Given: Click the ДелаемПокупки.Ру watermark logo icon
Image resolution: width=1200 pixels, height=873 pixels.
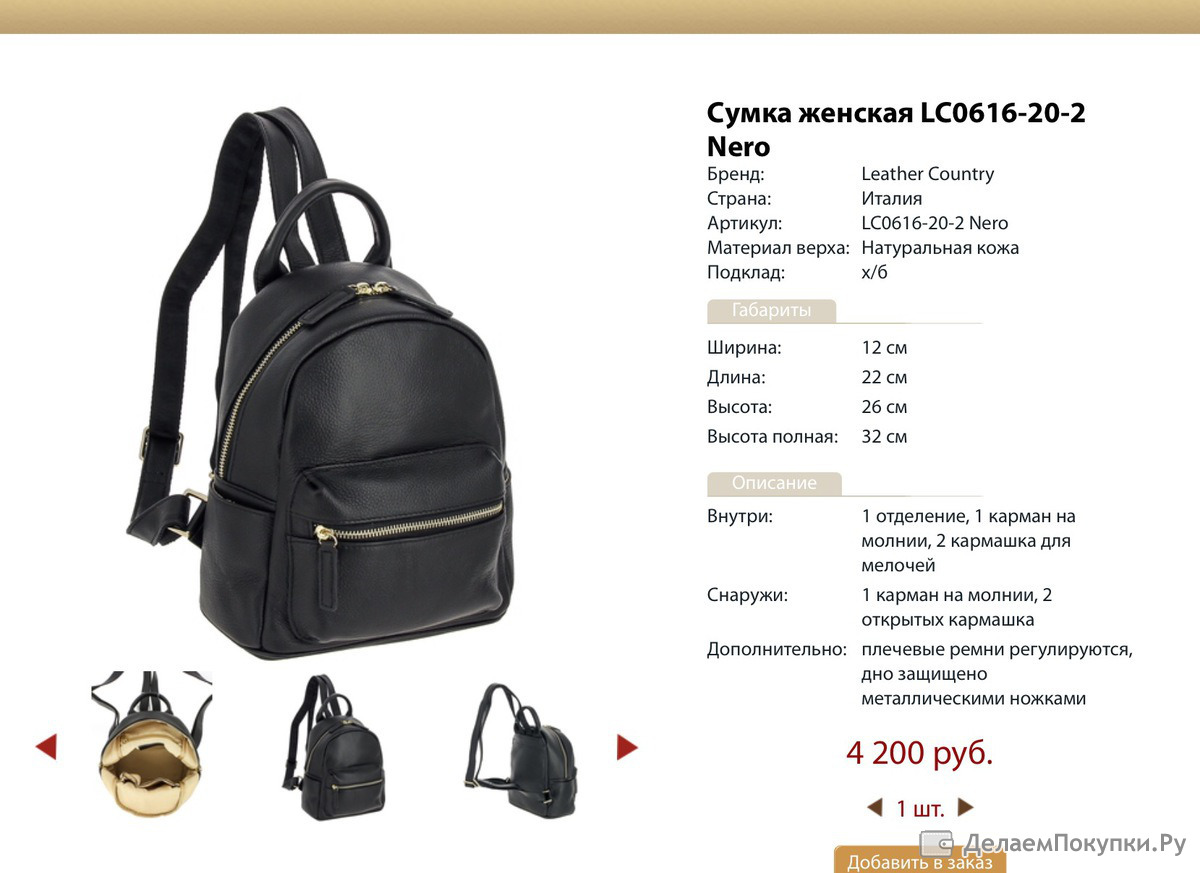Looking at the screenshot, I should [937, 842].
